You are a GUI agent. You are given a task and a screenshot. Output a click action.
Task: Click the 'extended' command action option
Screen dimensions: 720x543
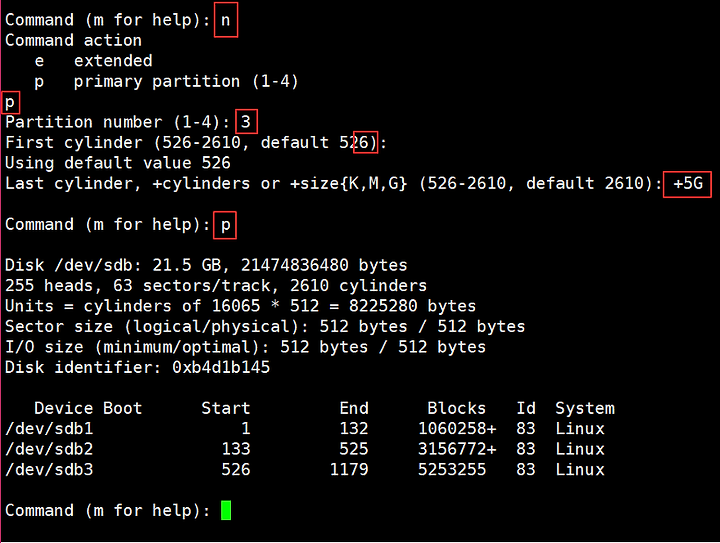(113, 61)
